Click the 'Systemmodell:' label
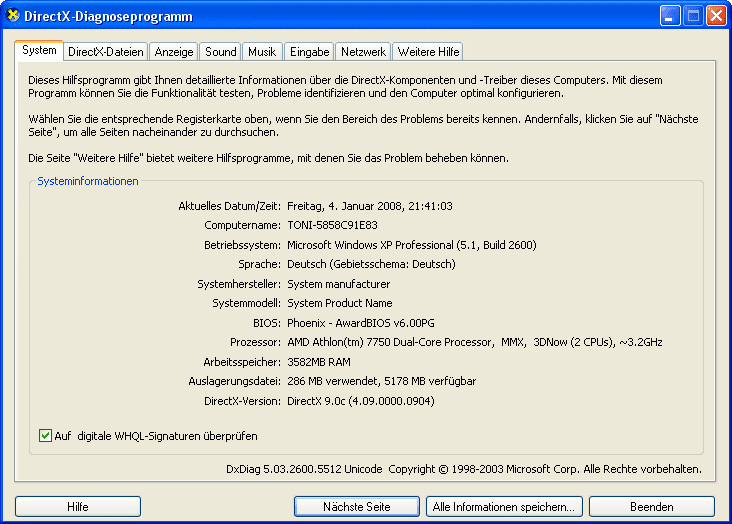This screenshot has height=524, width=732. 246,304
